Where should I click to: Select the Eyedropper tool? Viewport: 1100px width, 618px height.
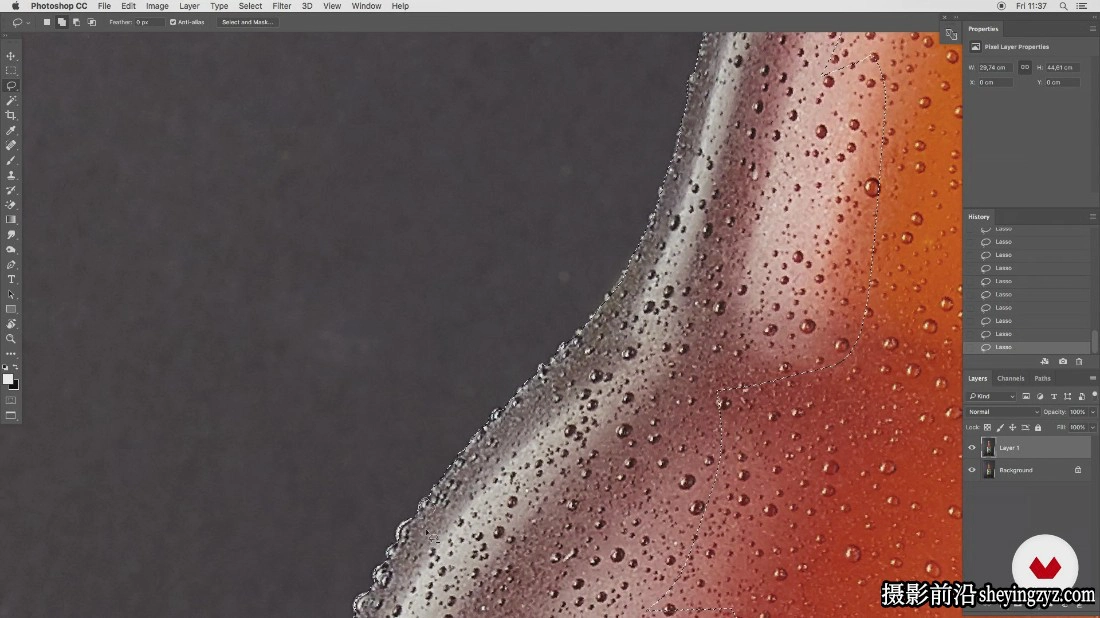pyautogui.click(x=11, y=130)
